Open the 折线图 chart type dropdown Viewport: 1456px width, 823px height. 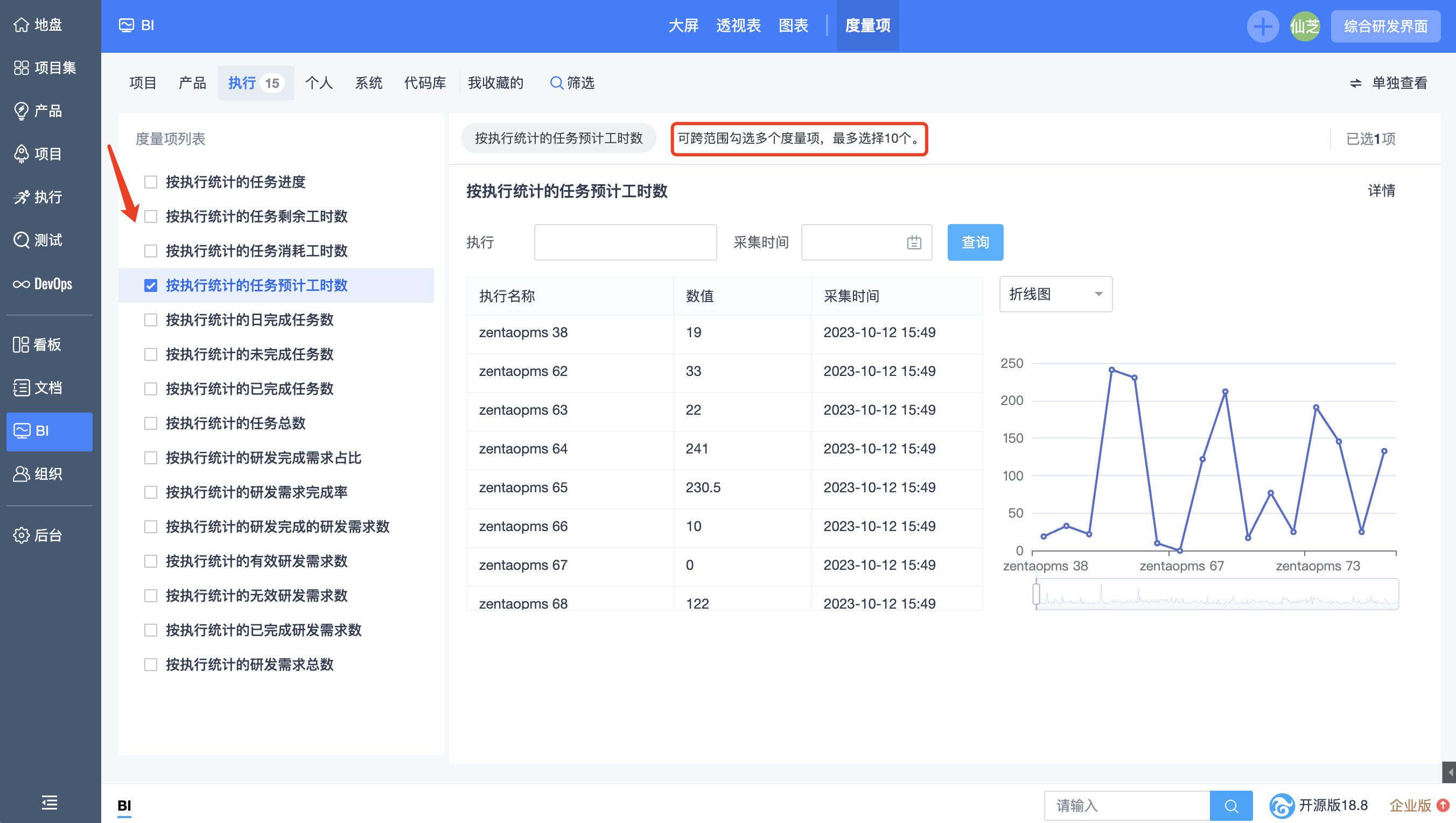[x=1055, y=294]
